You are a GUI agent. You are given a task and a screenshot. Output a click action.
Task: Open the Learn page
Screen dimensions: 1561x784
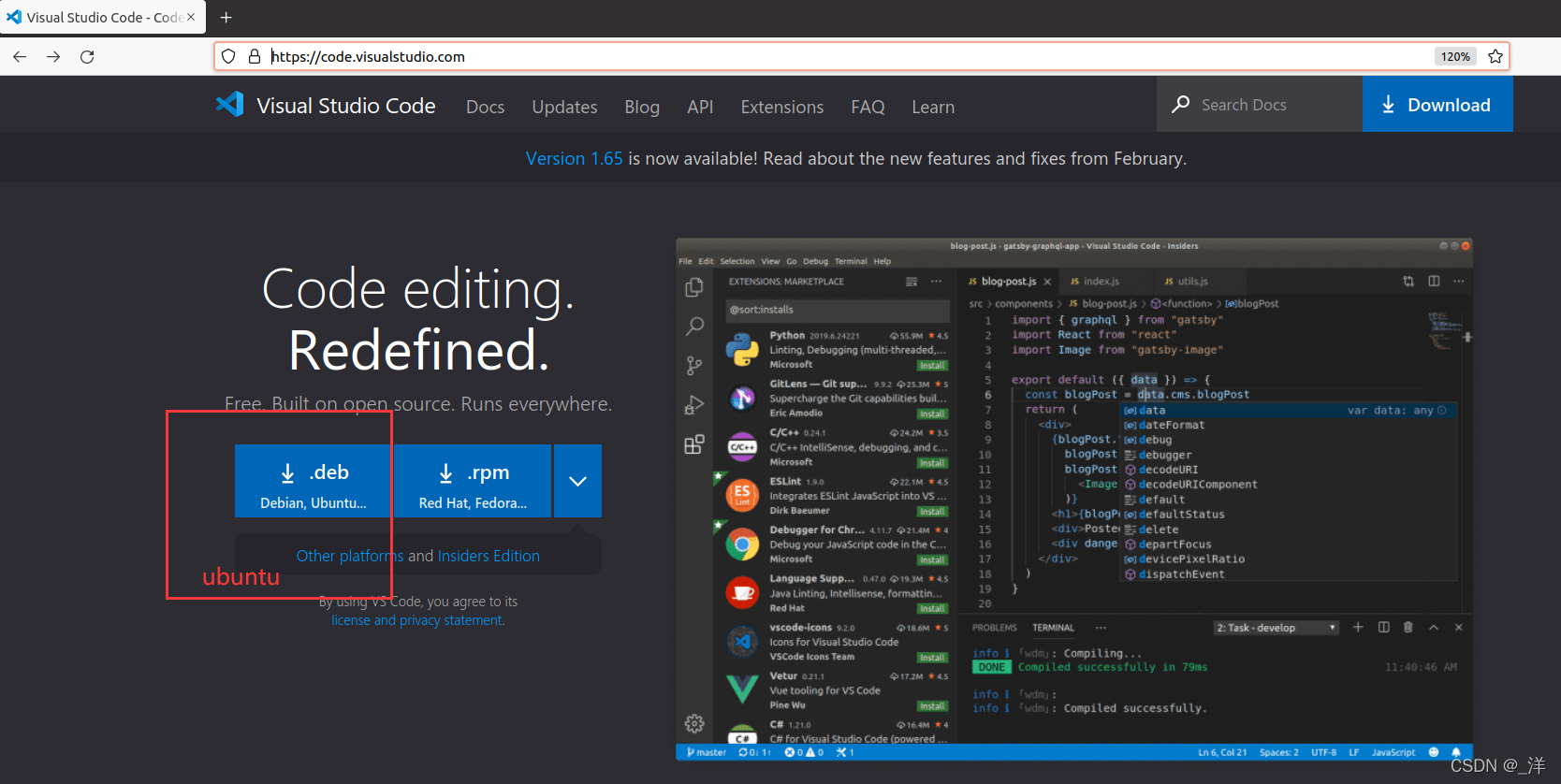933,107
